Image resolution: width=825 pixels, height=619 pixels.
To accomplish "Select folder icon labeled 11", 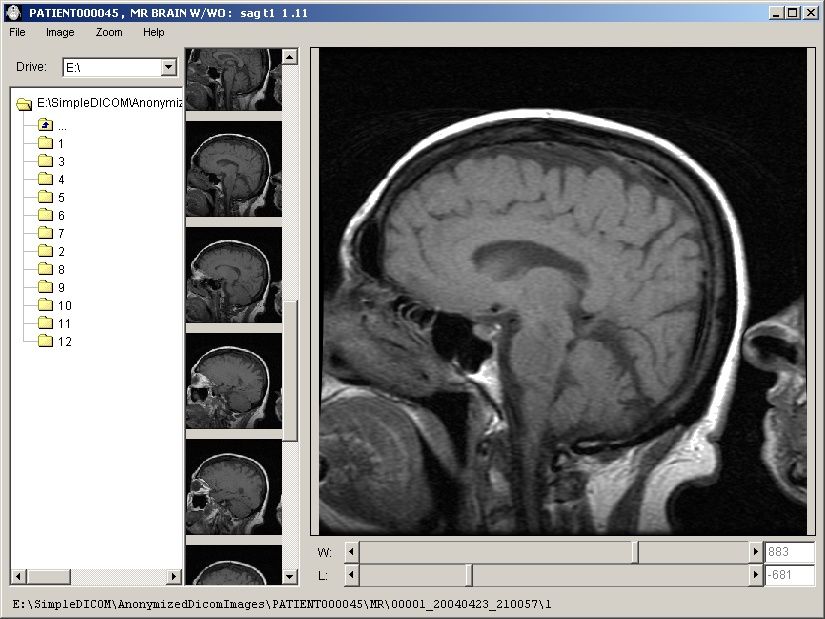I will [46, 323].
